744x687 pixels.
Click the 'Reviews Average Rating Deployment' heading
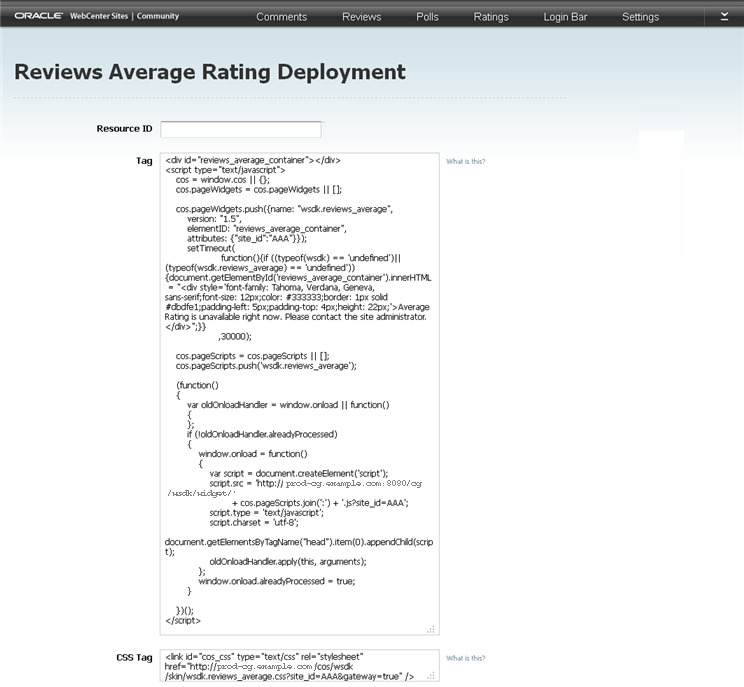[x=210, y=72]
